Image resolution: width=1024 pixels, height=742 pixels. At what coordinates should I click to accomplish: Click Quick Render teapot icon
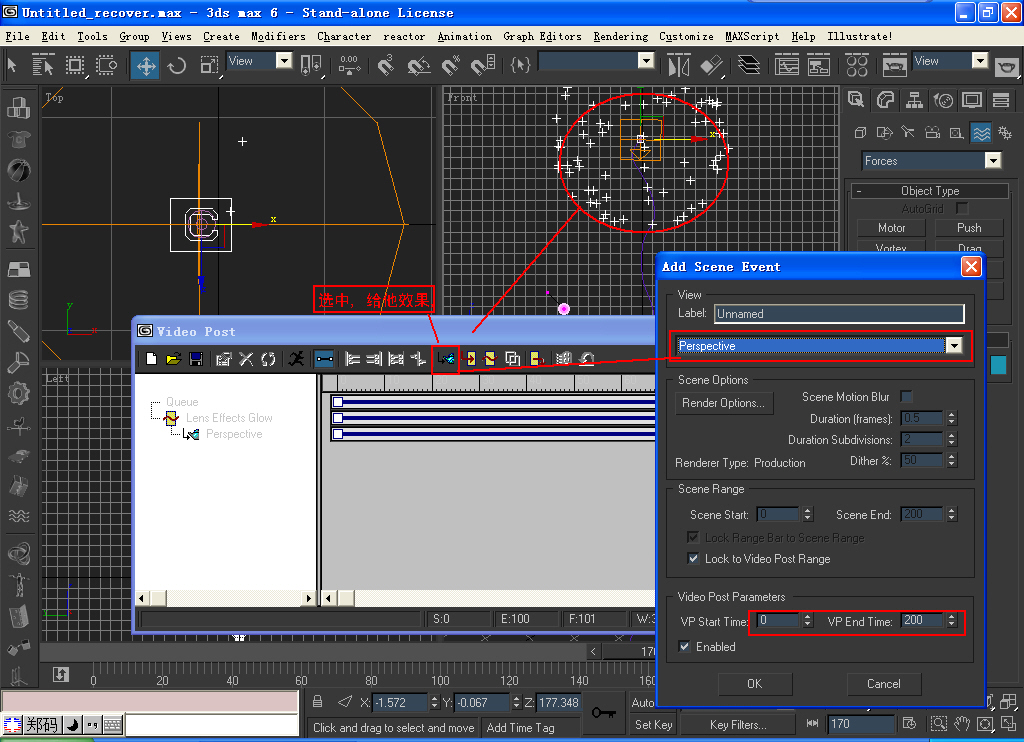coord(1006,65)
